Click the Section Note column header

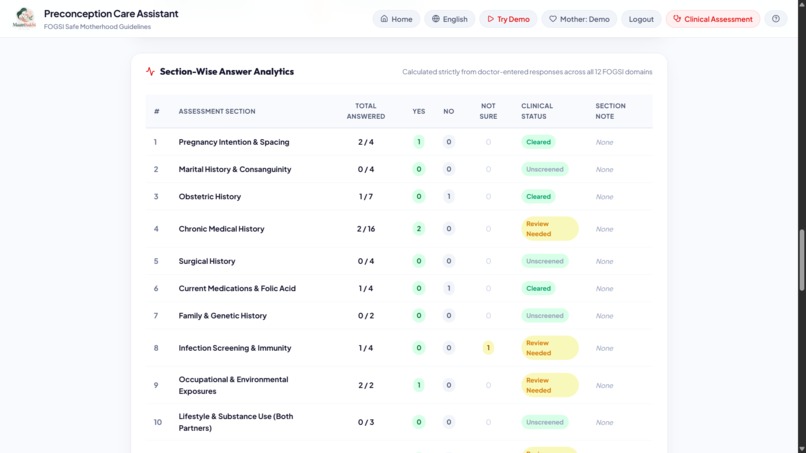[610, 111]
